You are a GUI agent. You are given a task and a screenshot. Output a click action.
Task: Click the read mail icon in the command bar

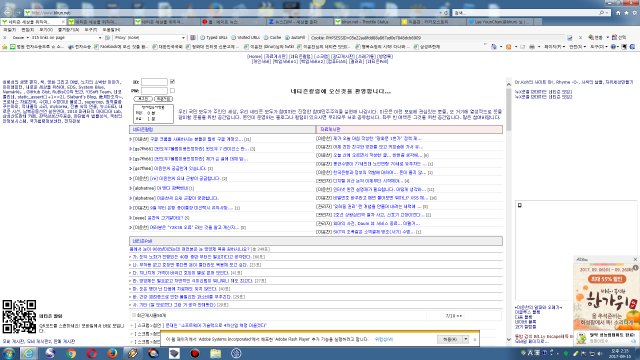[522, 47]
